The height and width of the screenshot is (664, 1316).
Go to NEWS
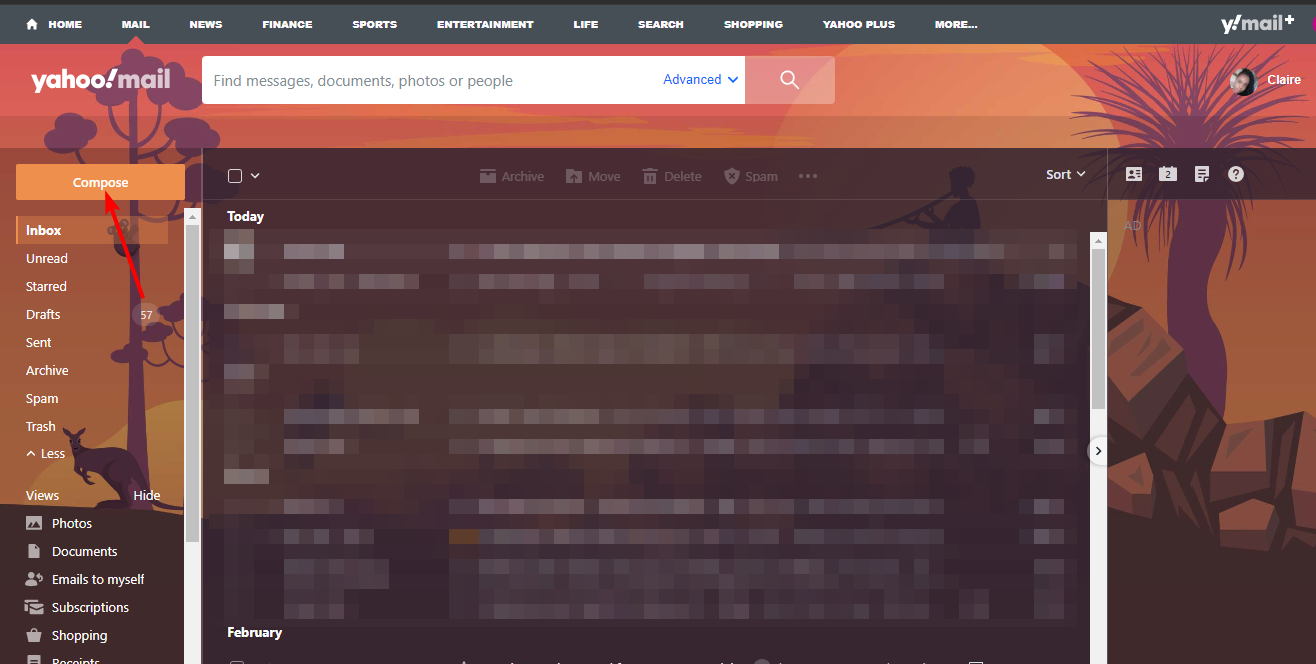click(206, 24)
